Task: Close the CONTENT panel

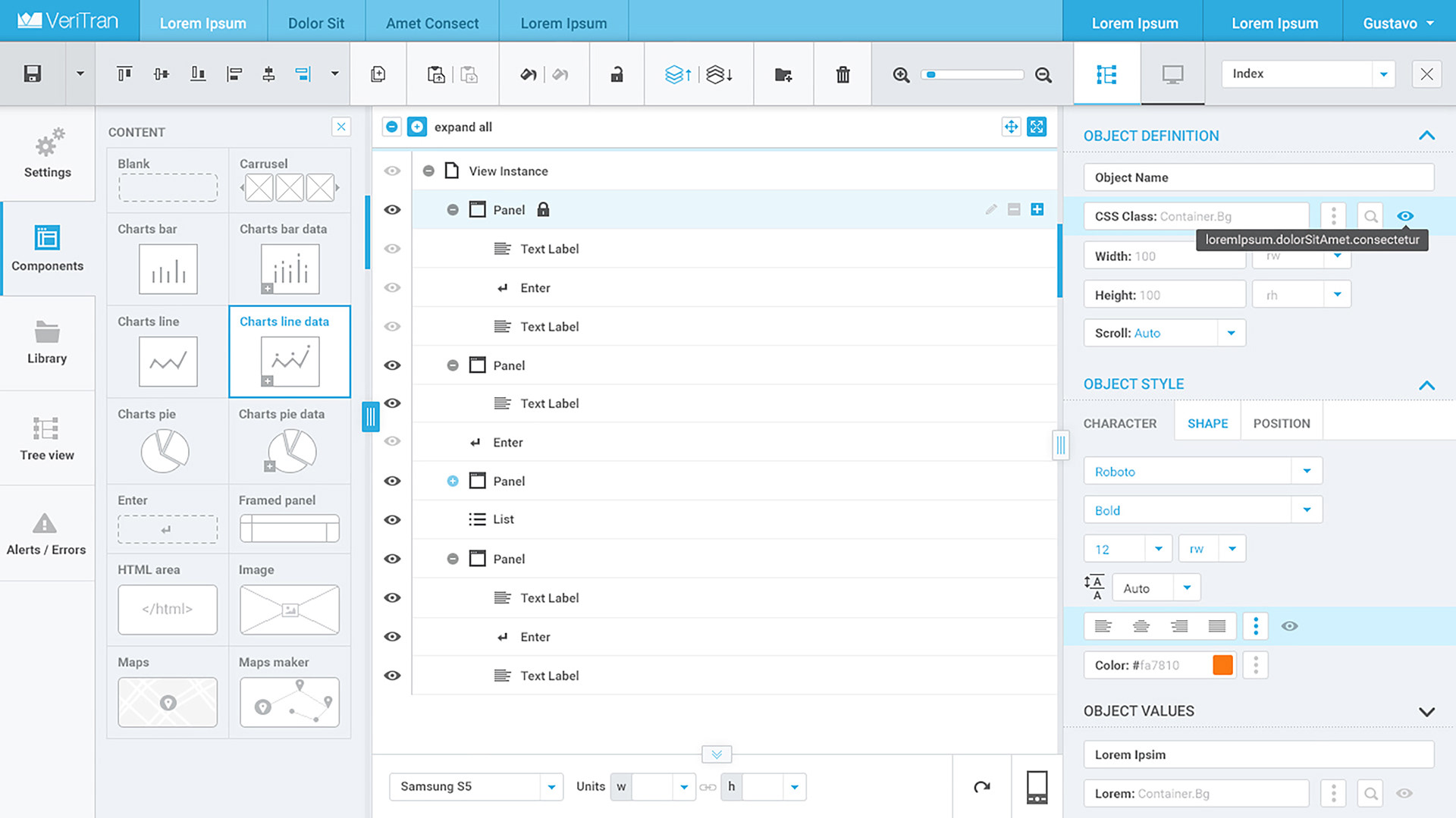Action: coord(341,127)
